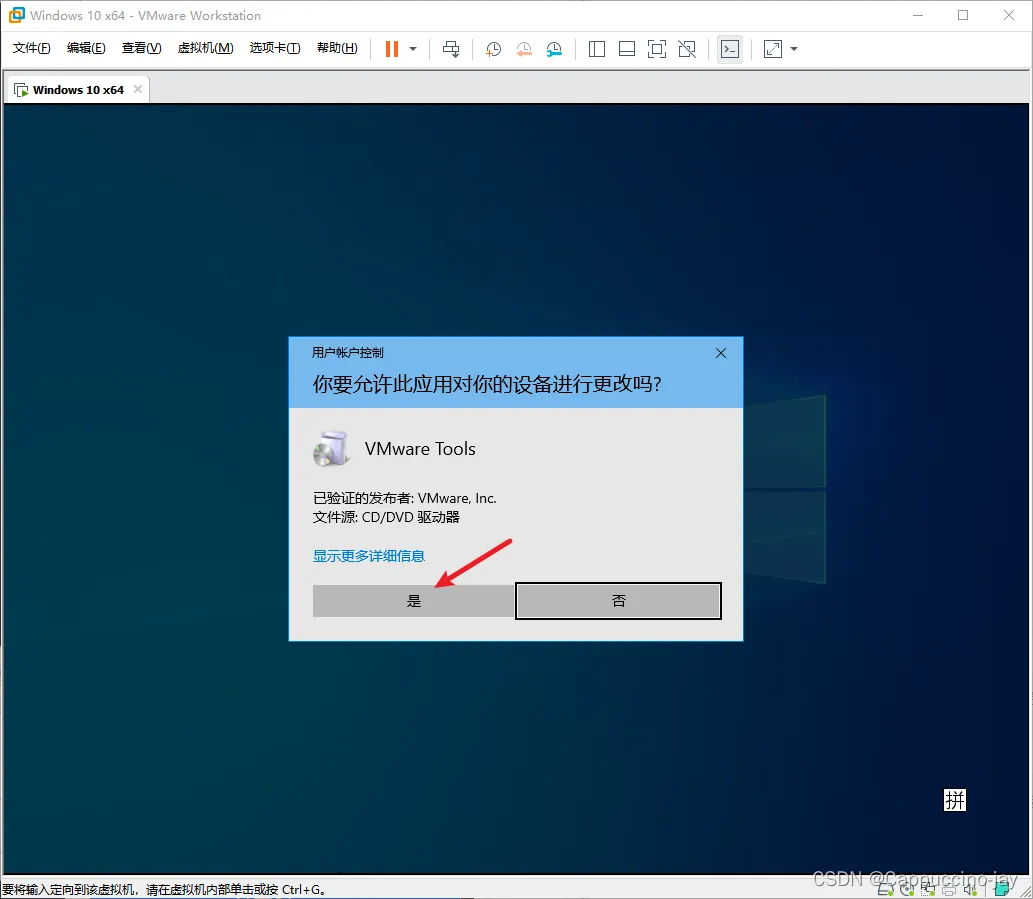This screenshot has height=899, width=1033.
Task: Click the 文件源: CD/DVD 驱动器 text
Action: pos(386,517)
